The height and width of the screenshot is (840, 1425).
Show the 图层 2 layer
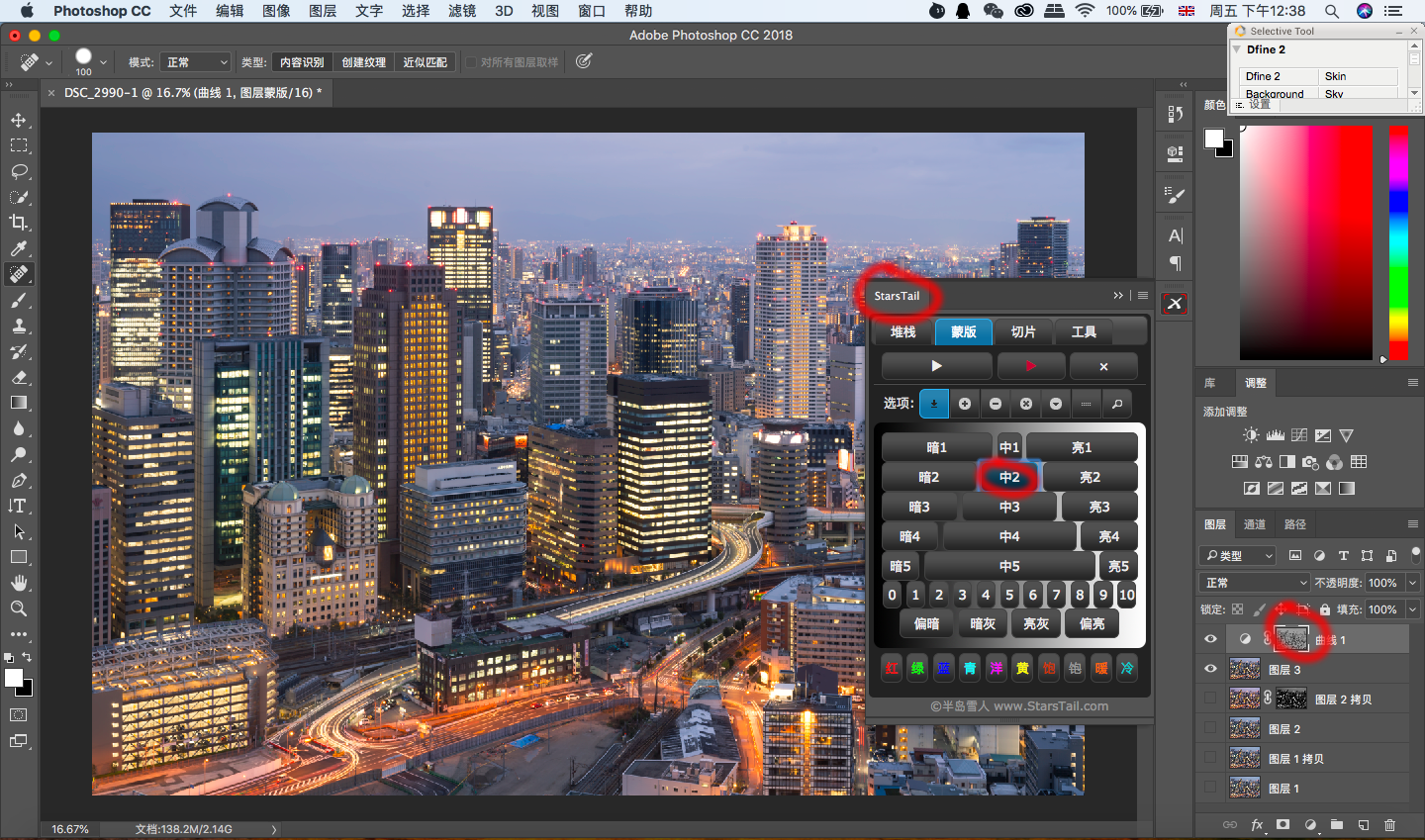(1210, 728)
